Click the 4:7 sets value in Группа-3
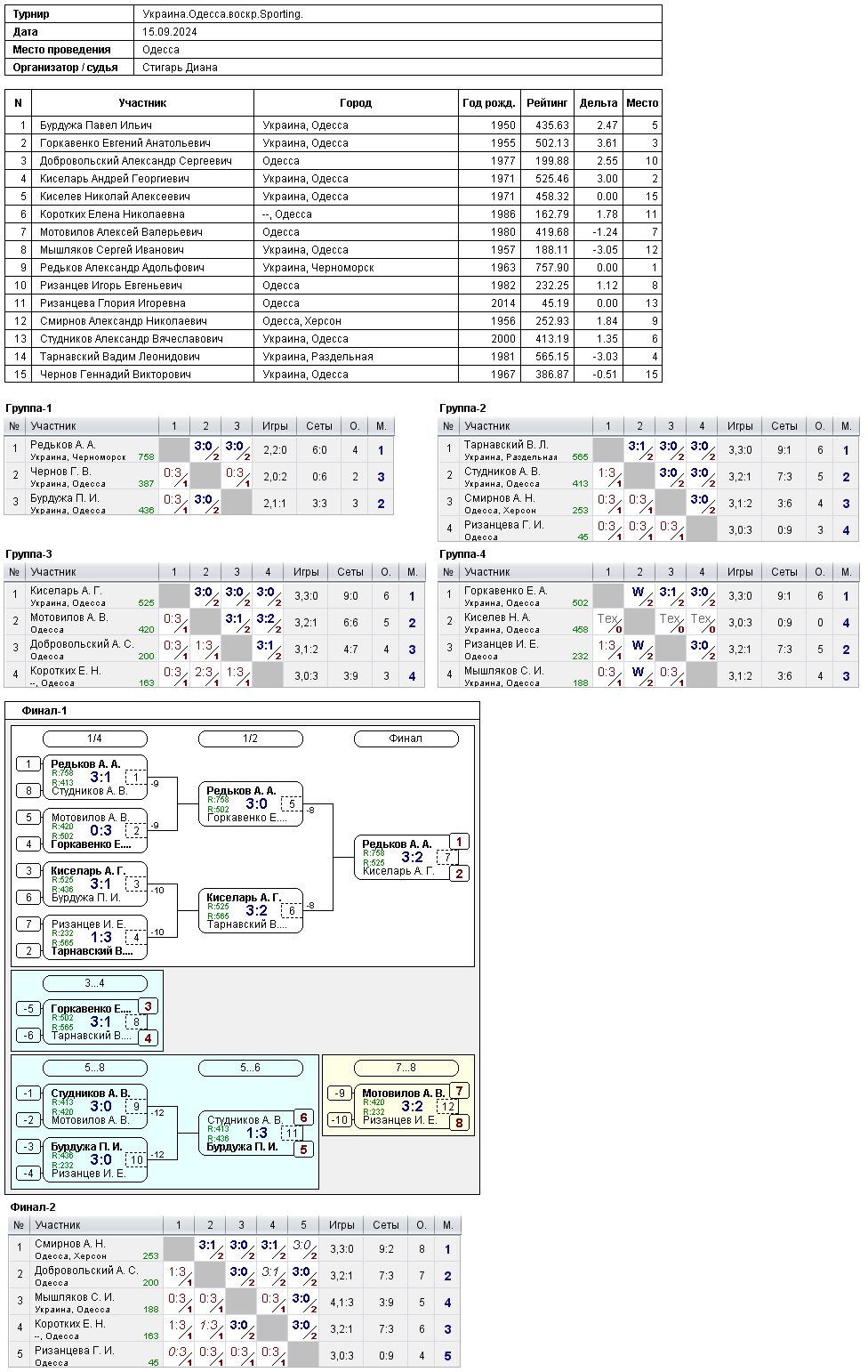The height and width of the screenshot is (1372, 868). [x=350, y=650]
